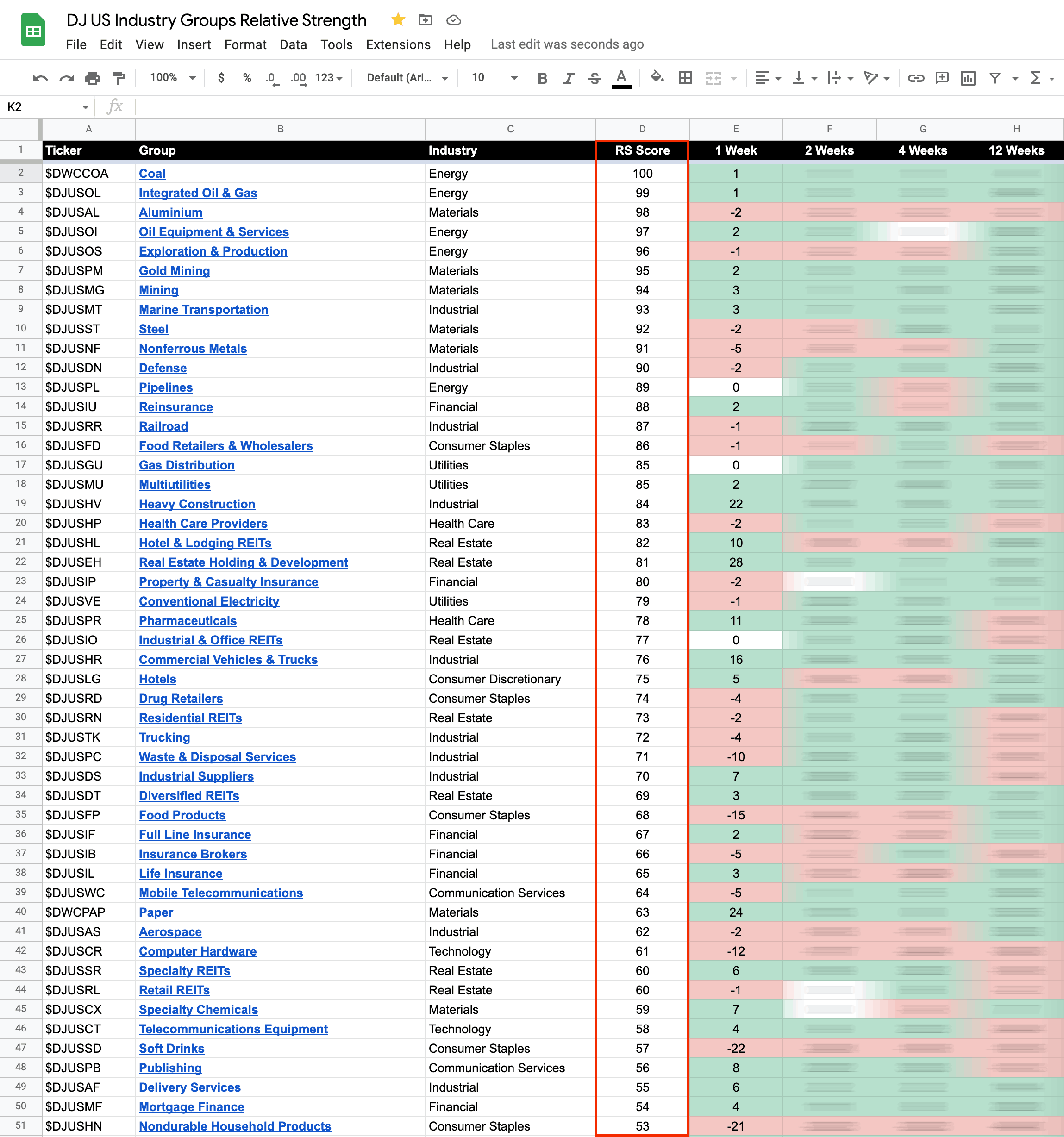Toggle italic formatting
Screen dimensions: 1064x1137
point(569,78)
